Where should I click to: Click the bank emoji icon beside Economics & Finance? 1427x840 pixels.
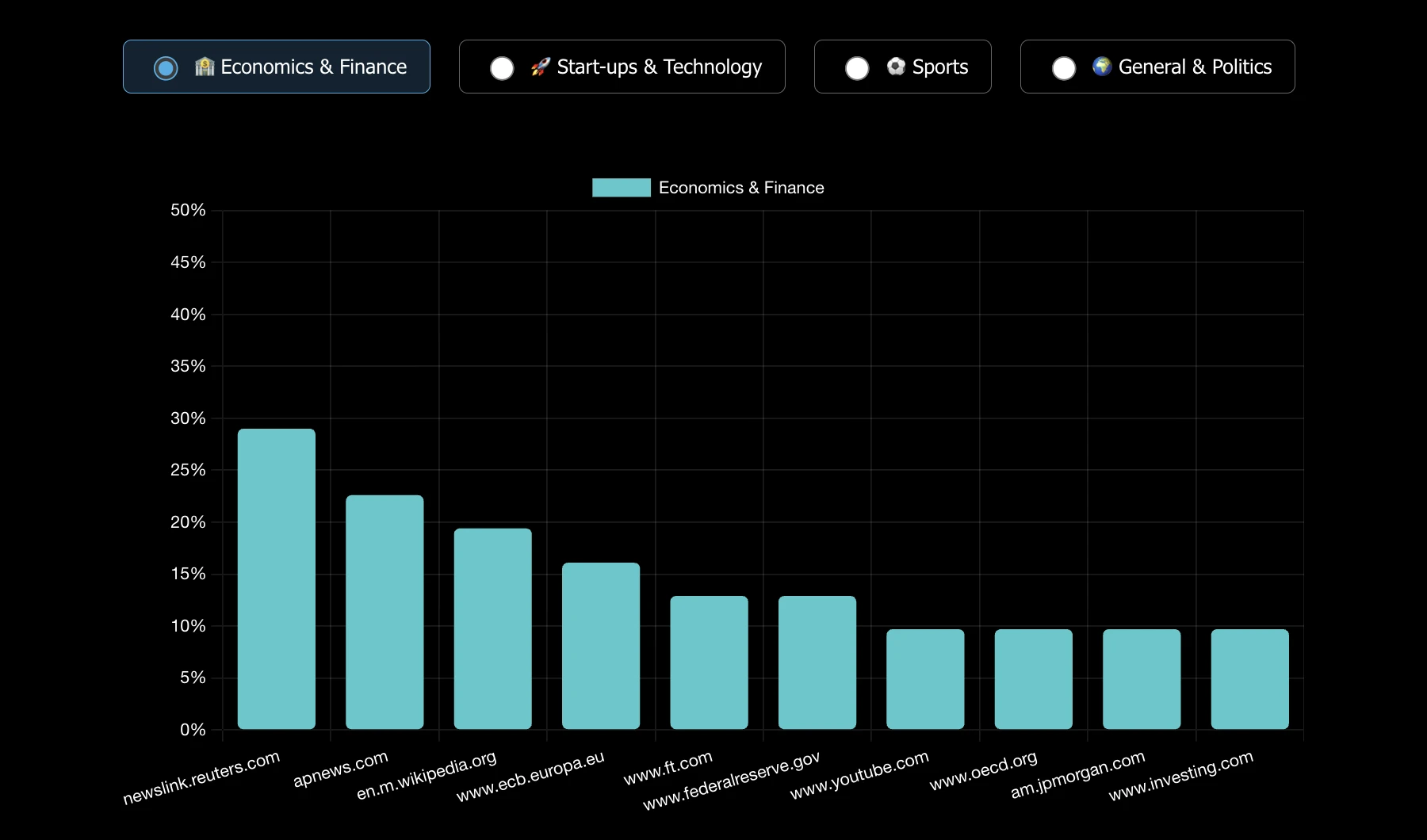[x=205, y=67]
